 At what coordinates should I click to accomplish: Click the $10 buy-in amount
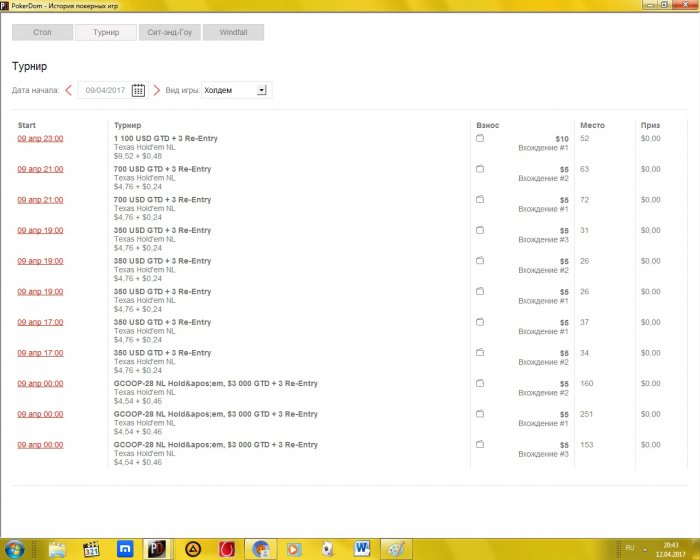562,139
